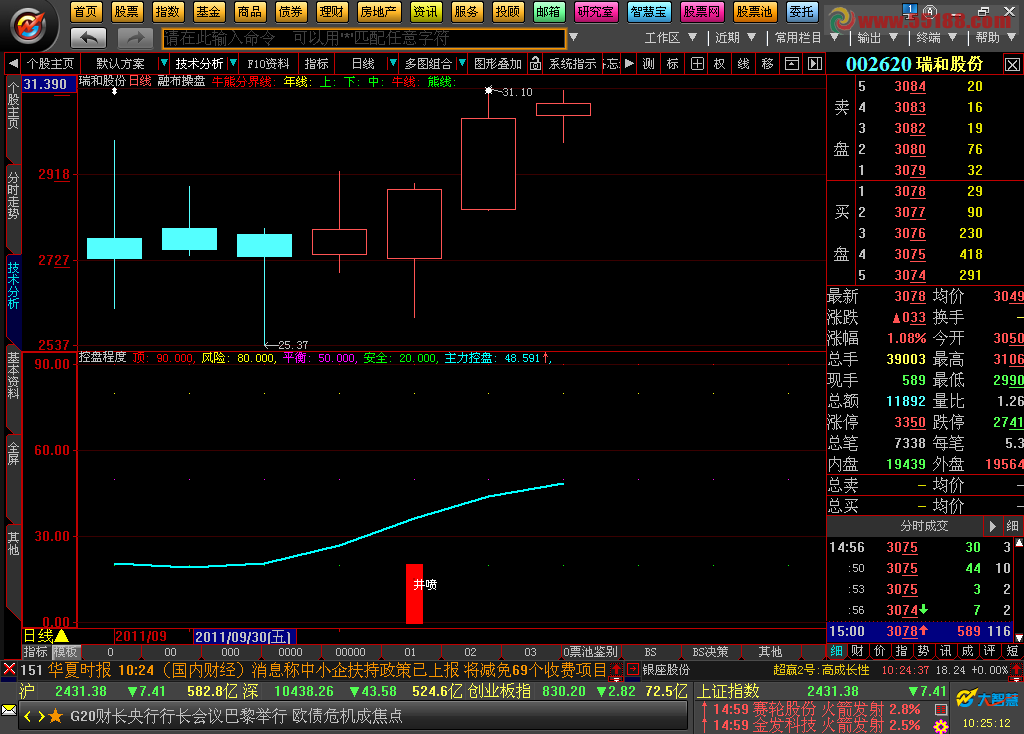The image size is (1024, 734).
Task: Open the 技术分析 dropdown arrow
Action: tap(233, 63)
